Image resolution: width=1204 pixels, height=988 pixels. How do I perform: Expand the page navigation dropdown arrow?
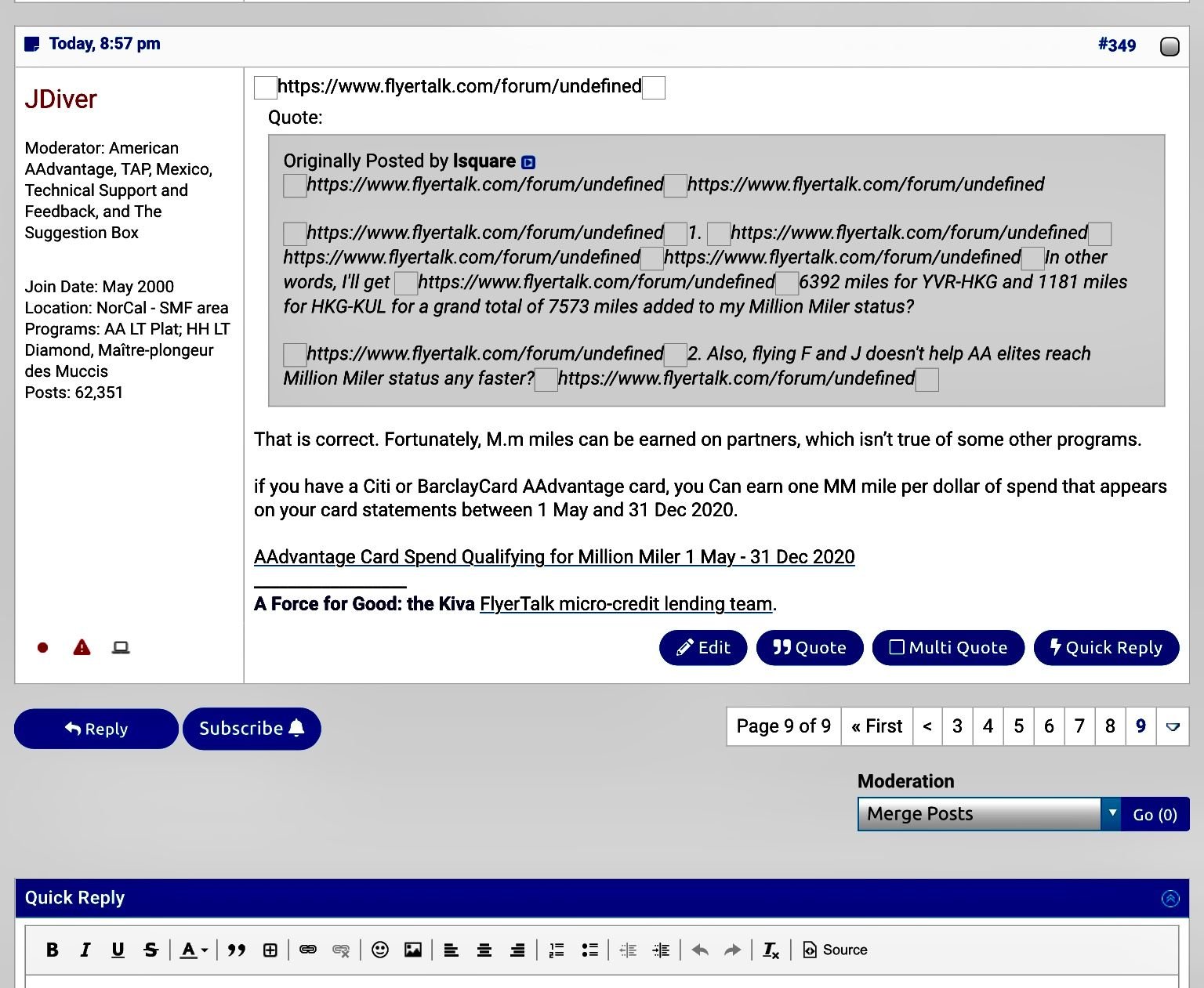pyautogui.click(x=1173, y=726)
